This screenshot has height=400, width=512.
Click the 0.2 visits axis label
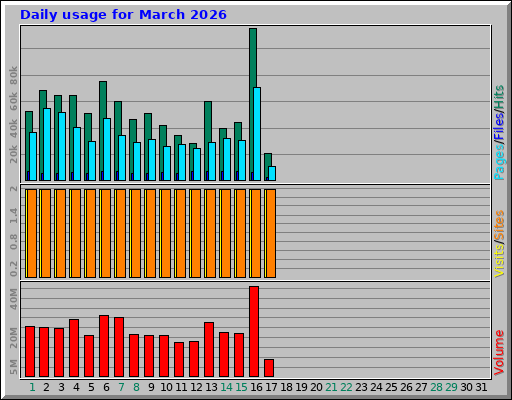point(13,269)
